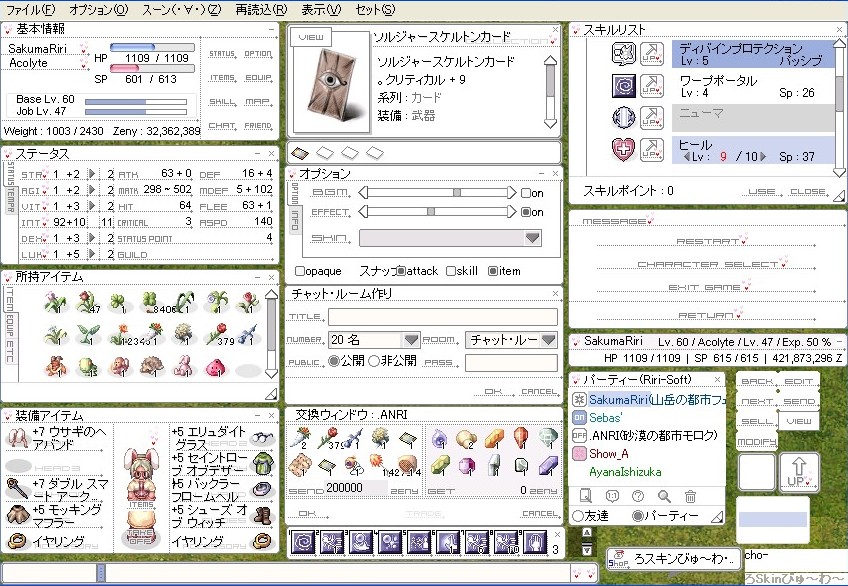Click the ダブル スマート アーク staff icon
The height and width of the screenshot is (586, 848).
coord(18,489)
